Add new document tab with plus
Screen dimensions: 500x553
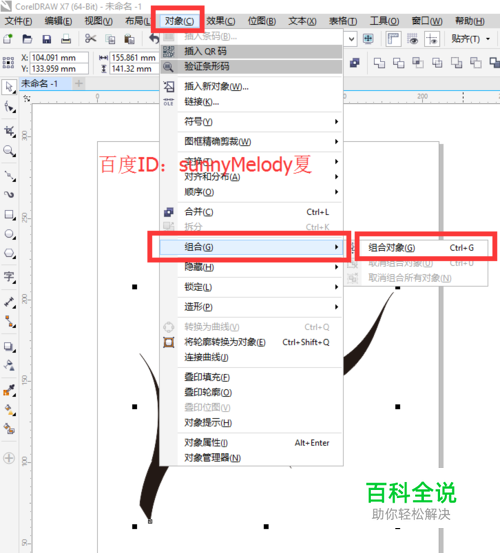tap(79, 84)
